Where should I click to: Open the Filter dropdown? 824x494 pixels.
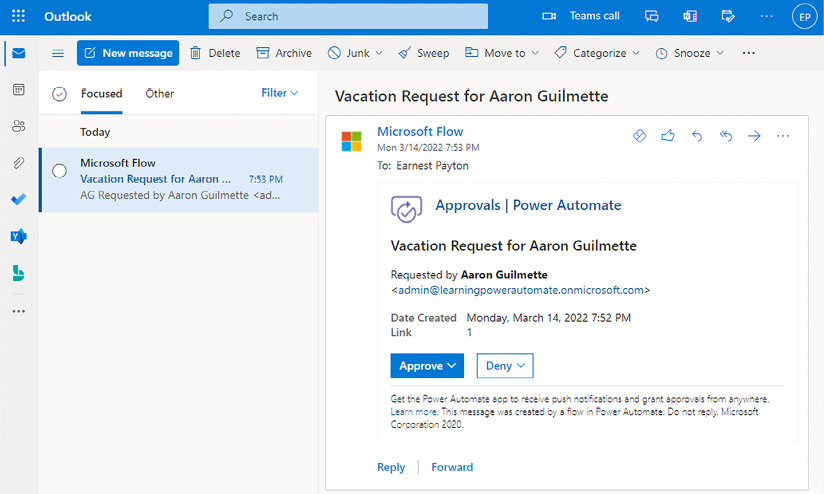point(280,93)
